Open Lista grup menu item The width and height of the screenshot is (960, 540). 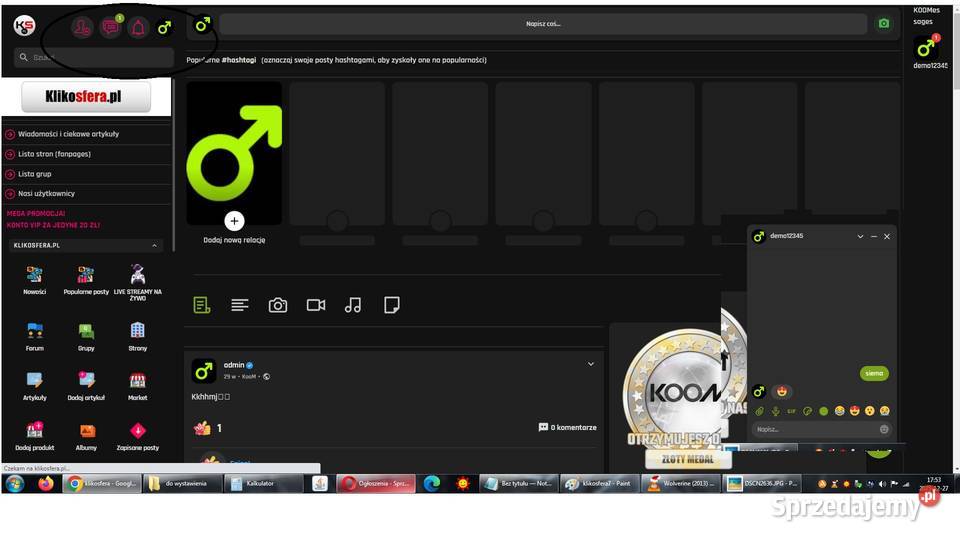[35, 174]
